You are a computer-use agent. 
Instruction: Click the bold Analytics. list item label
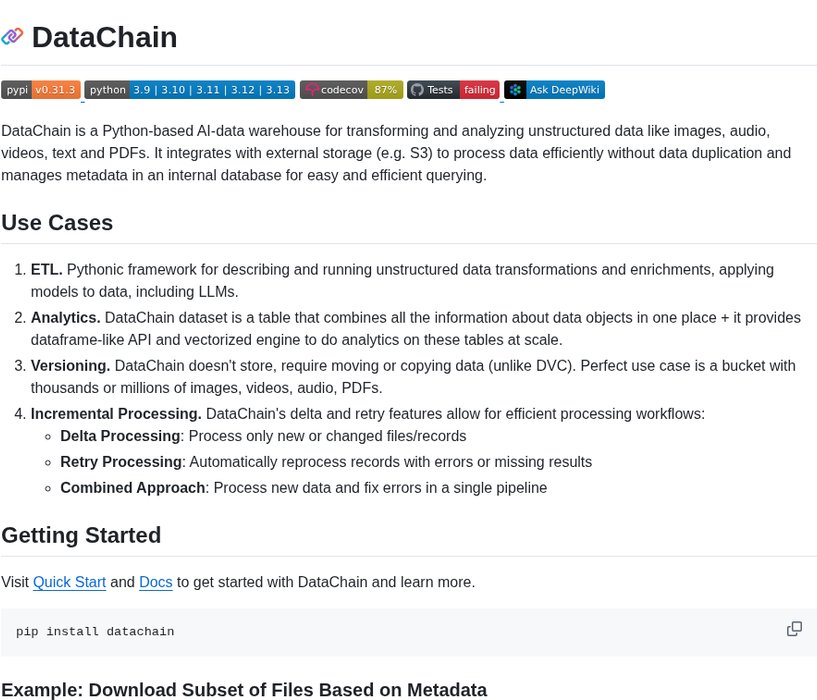(65, 318)
